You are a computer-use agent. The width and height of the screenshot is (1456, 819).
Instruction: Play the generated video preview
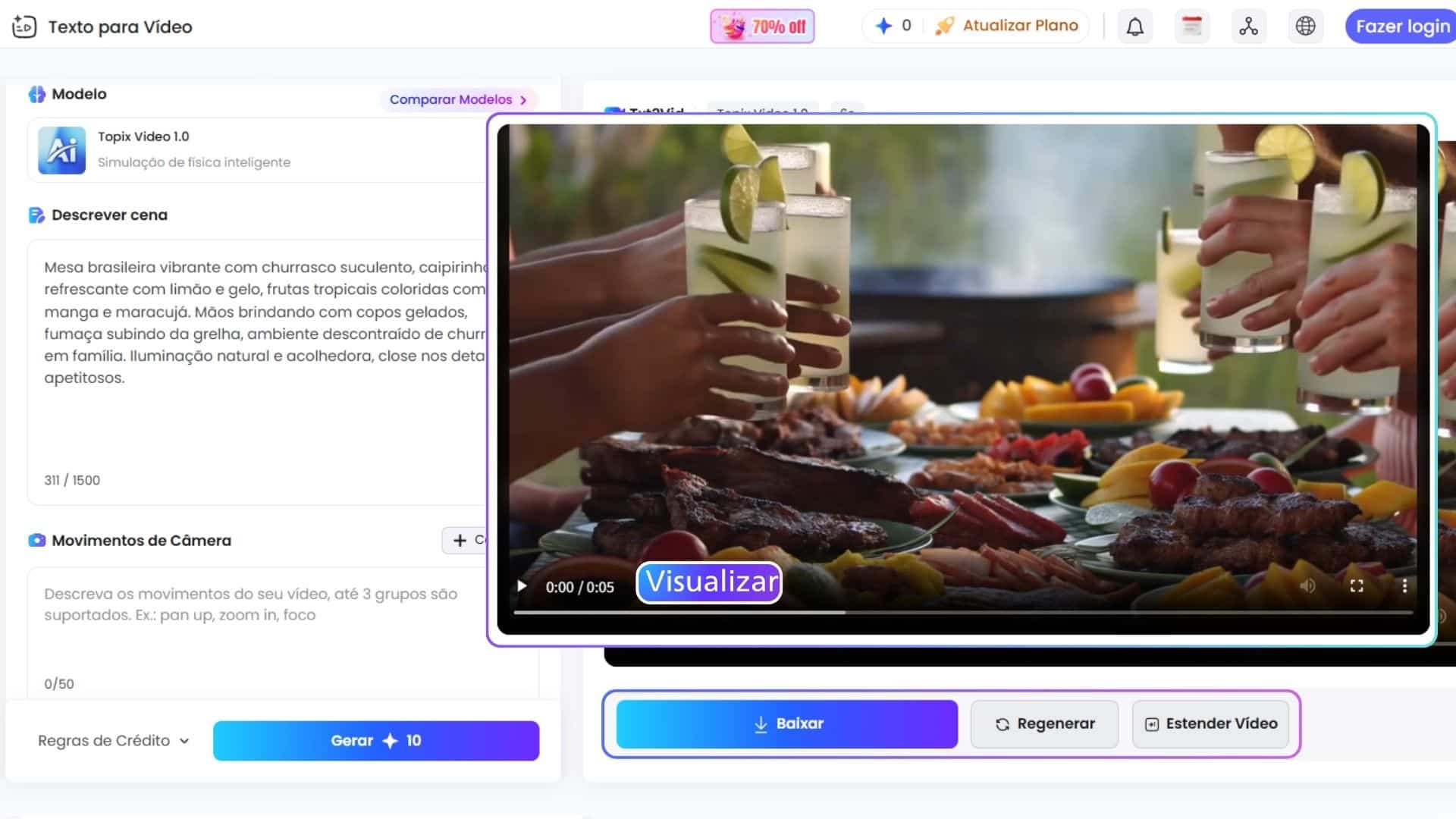click(521, 585)
